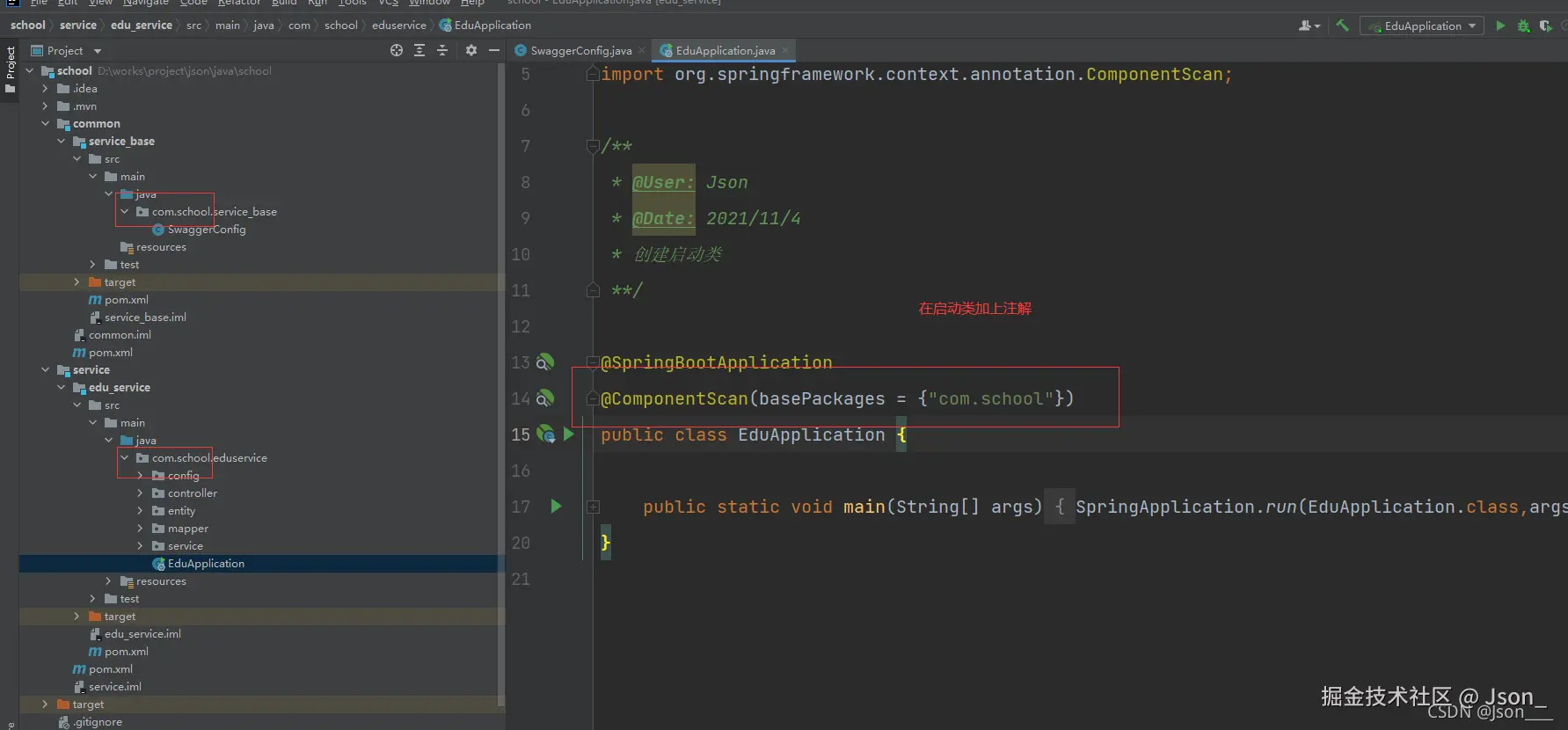This screenshot has width=1568, height=730.
Task: Click the main breadcrumb
Action: [228, 26]
